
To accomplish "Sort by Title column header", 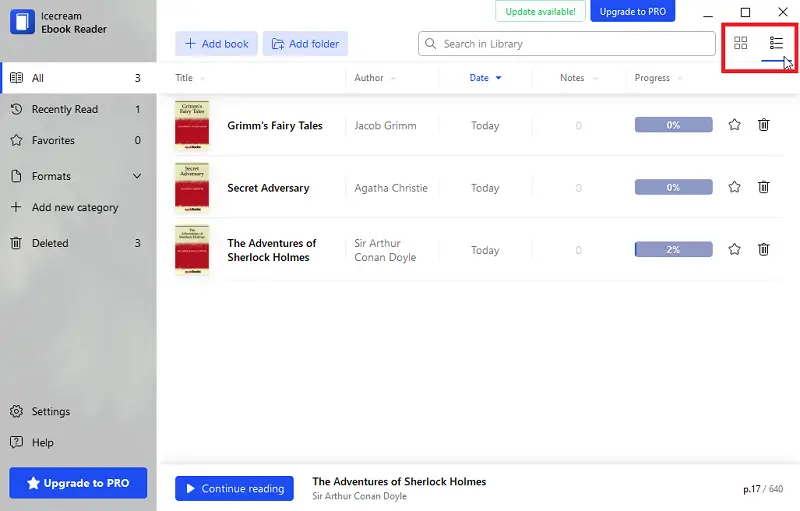I will tap(190, 78).
